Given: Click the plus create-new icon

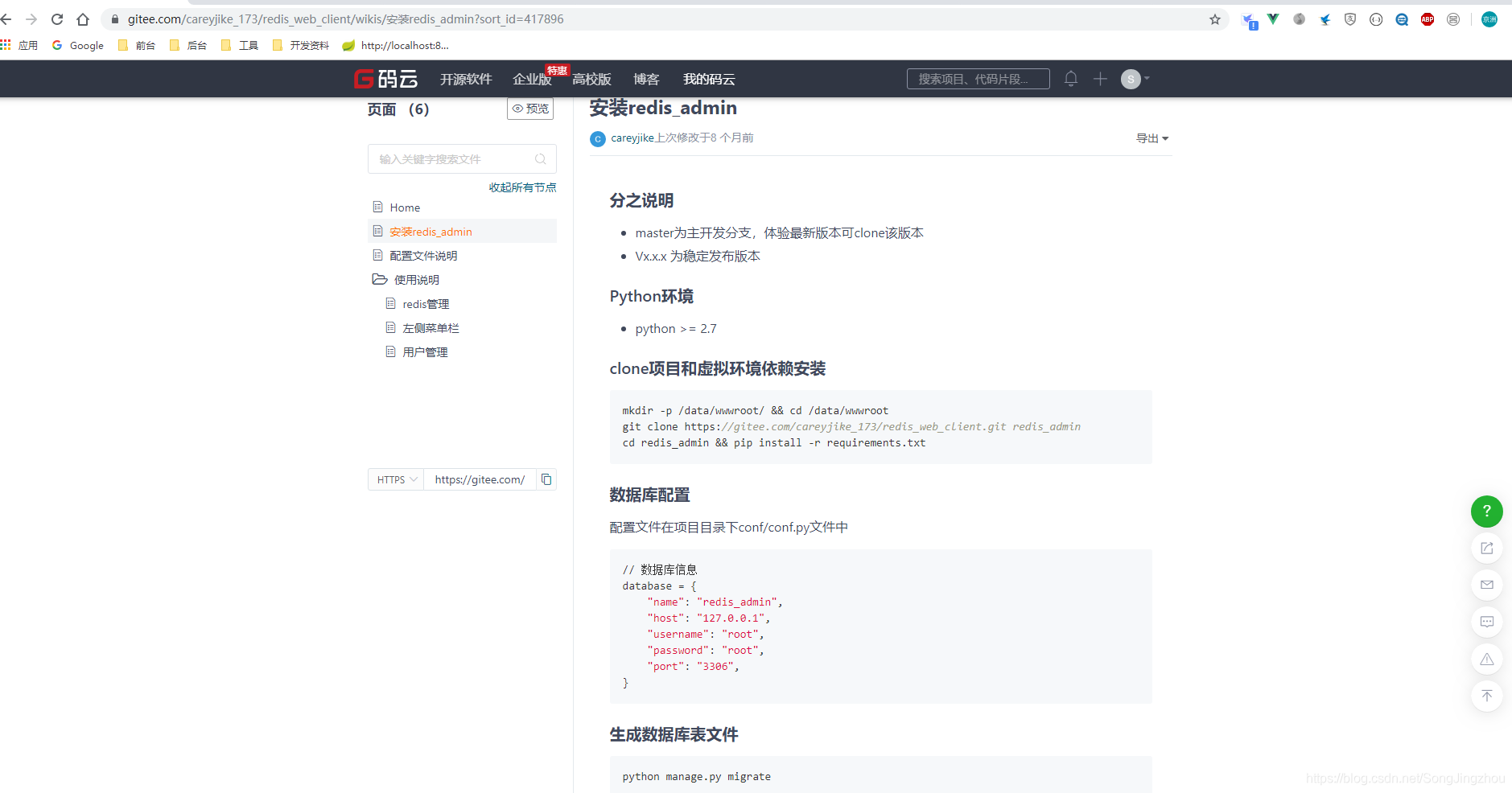Looking at the screenshot, I should [x=1100, y=79].
